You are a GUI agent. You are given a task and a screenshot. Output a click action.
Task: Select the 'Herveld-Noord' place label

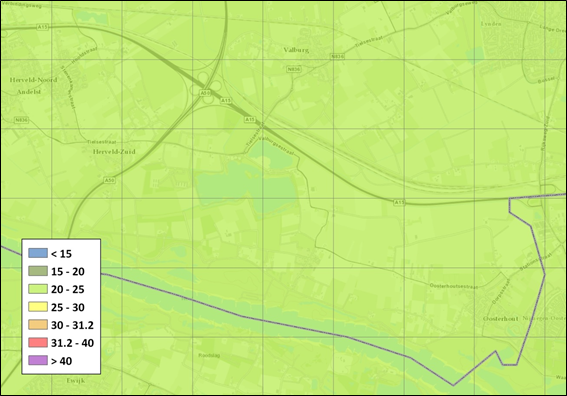coord(33,80)
